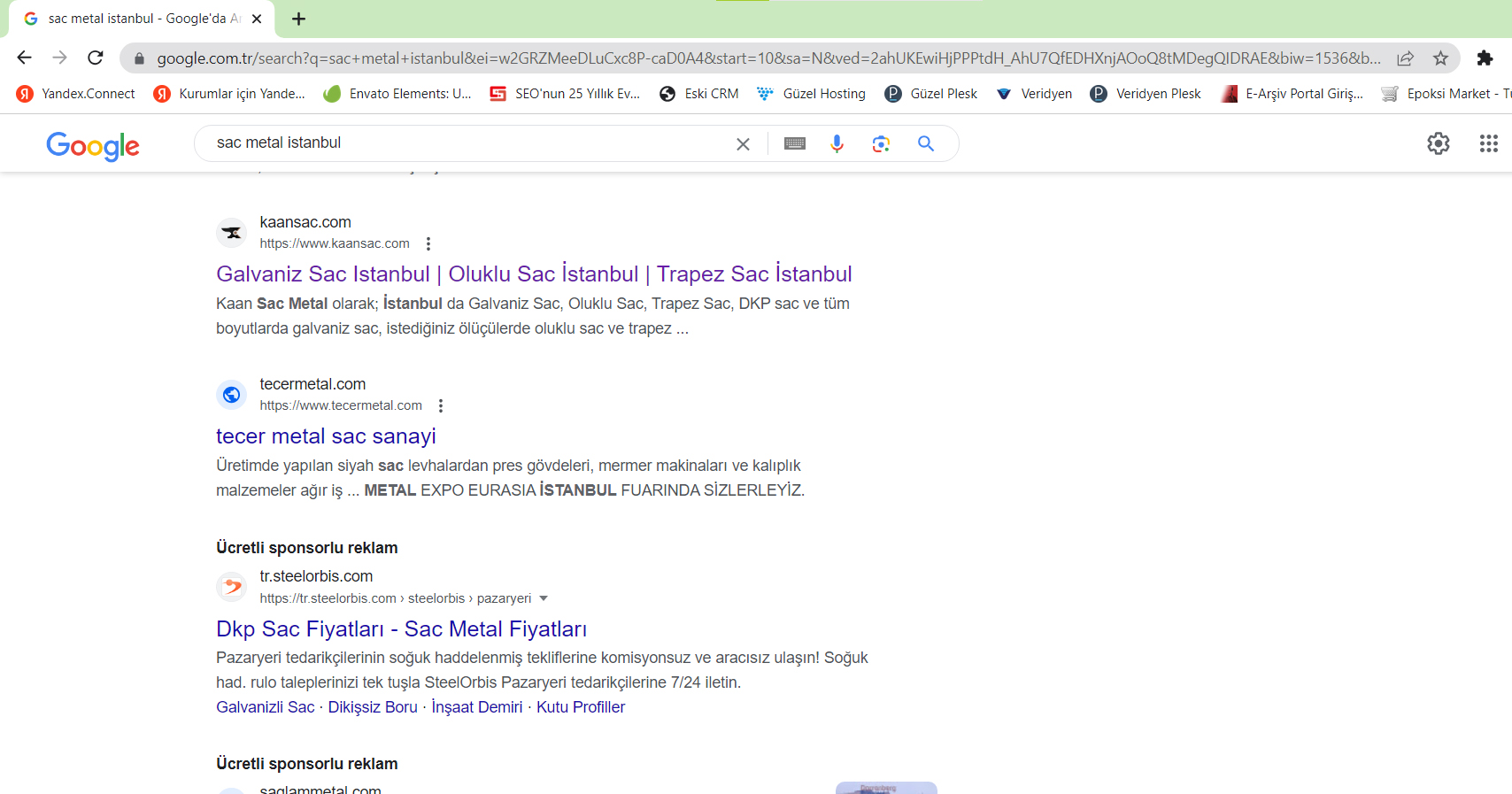Bookmark this page with the star icon
Screen dimensions: 1512x794
[x=1440, y=58]
